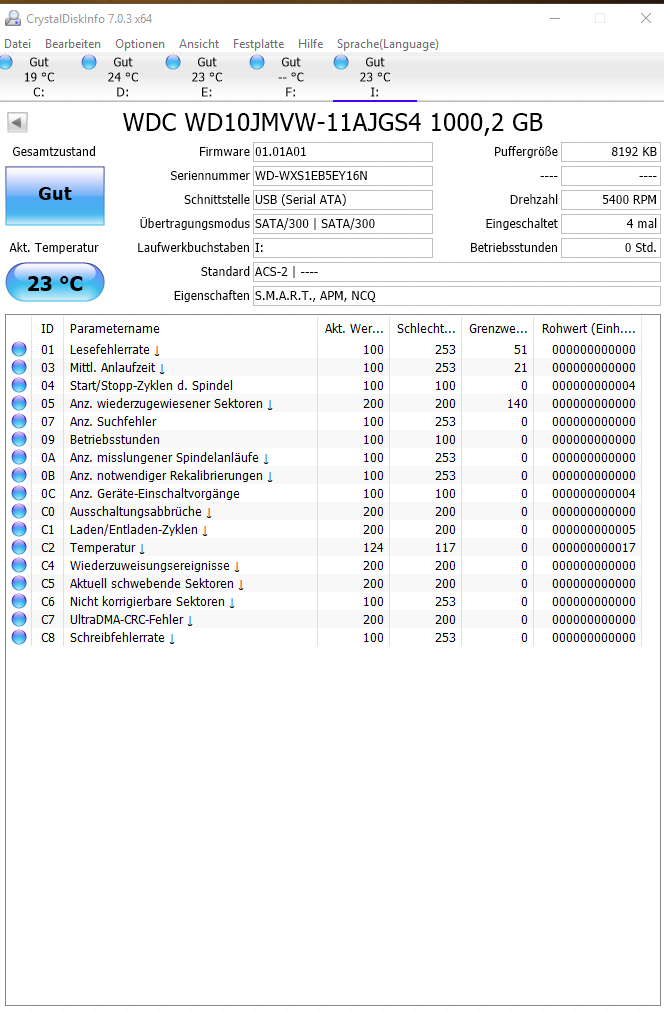Screen dimensions: 664x1012
Task: Click status orb for Anz. Suchfehler row
Action: pyautogui.click(x=19, y=421)
